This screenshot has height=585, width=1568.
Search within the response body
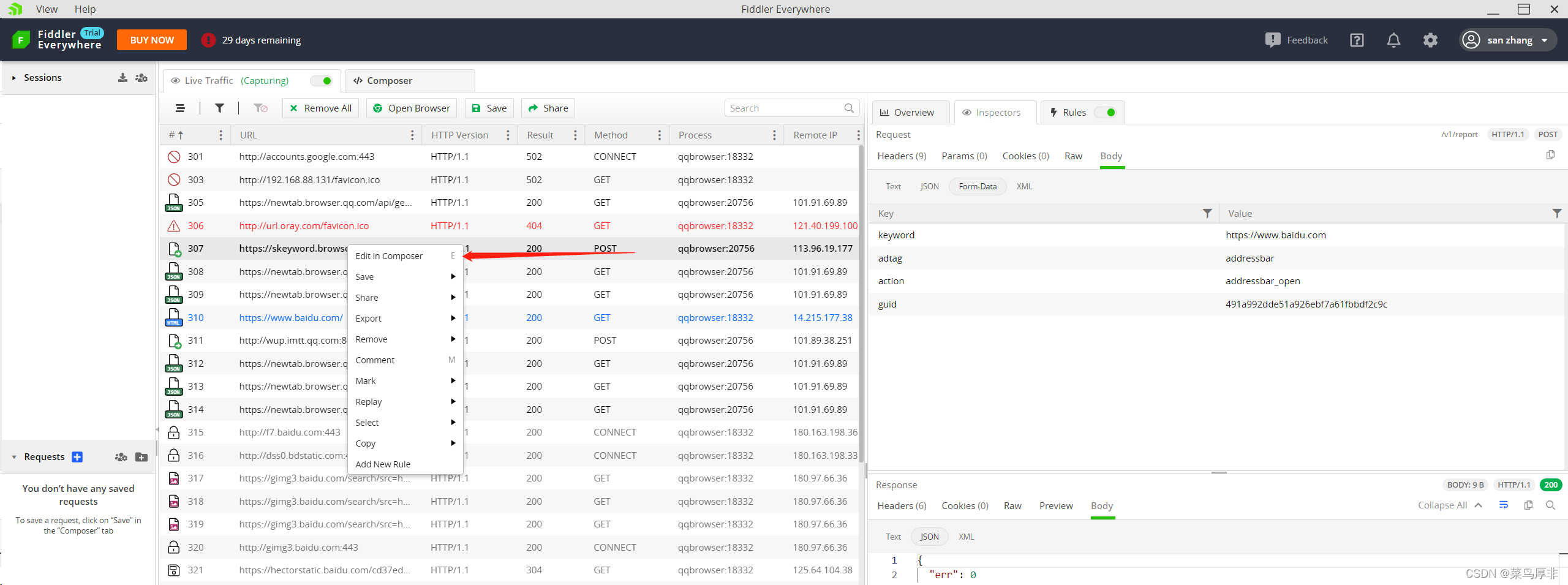pos(1550,505)
